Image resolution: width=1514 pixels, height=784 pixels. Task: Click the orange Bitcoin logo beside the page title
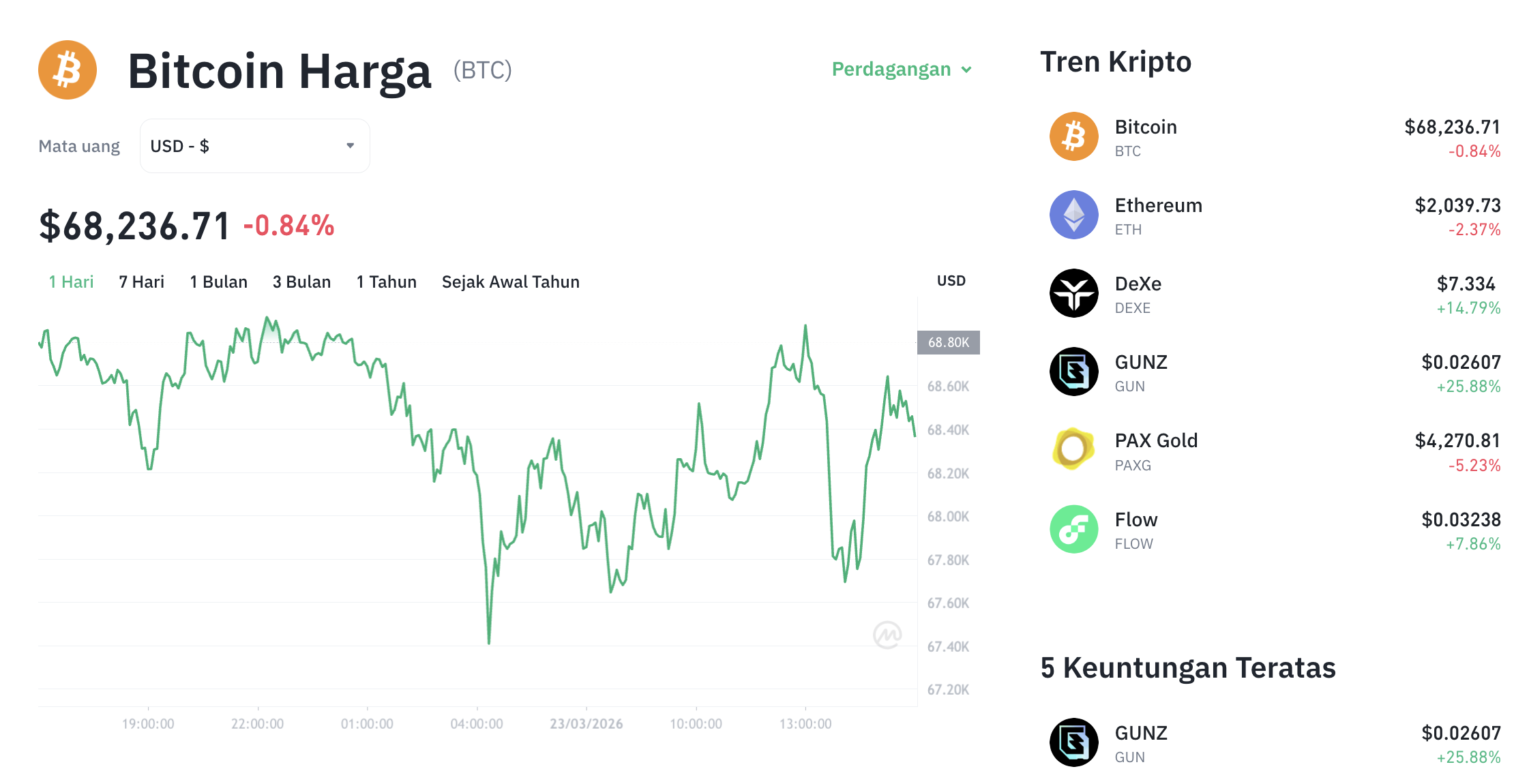point(68,69)
